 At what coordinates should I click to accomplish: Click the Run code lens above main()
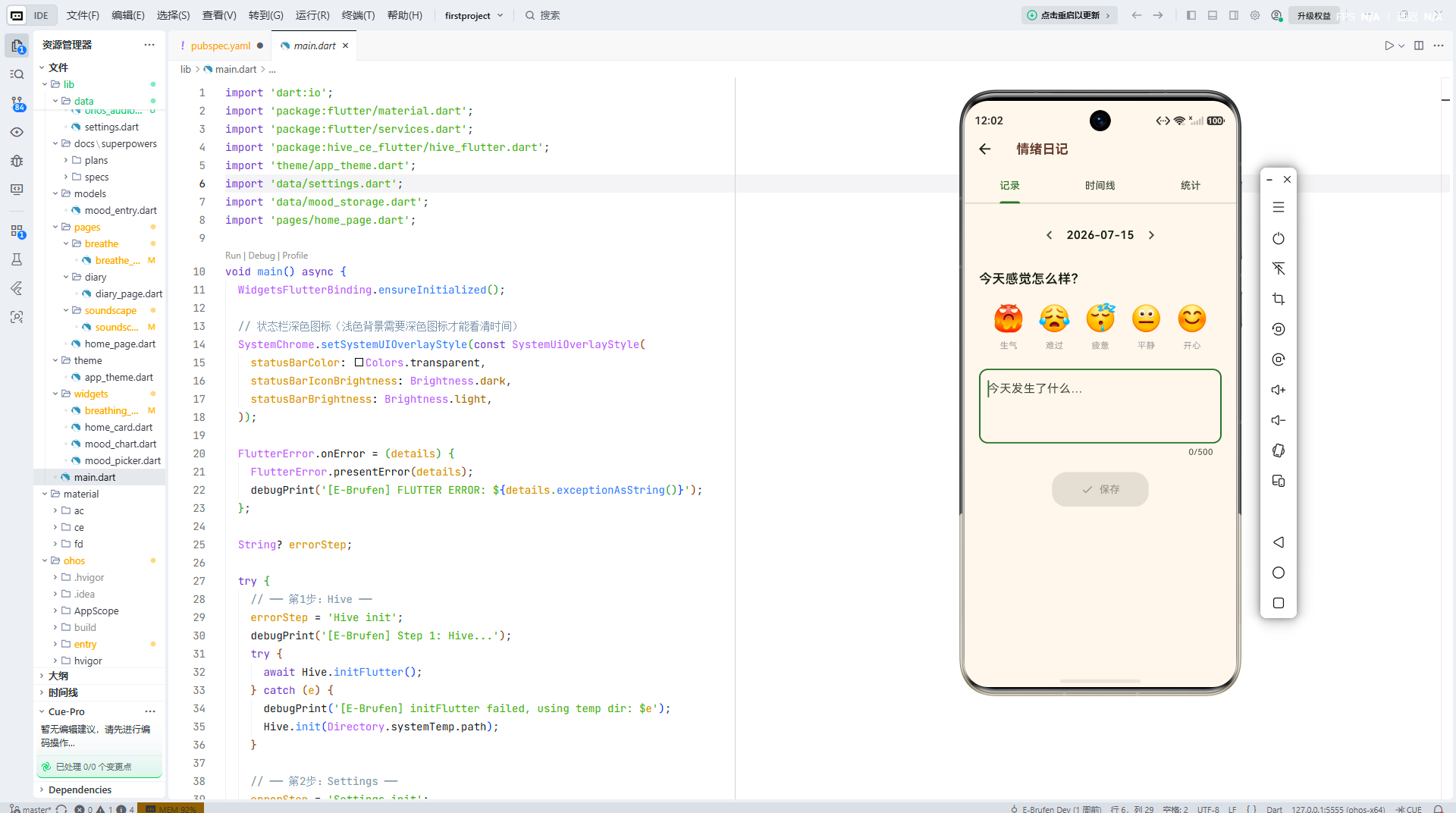click(233, 256)
